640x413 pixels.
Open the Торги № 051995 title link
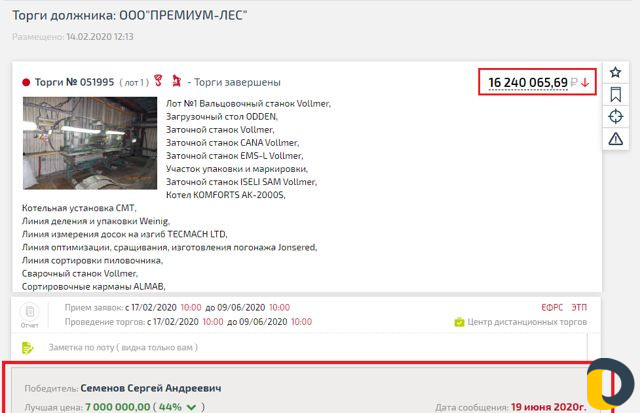click(74, 82)
